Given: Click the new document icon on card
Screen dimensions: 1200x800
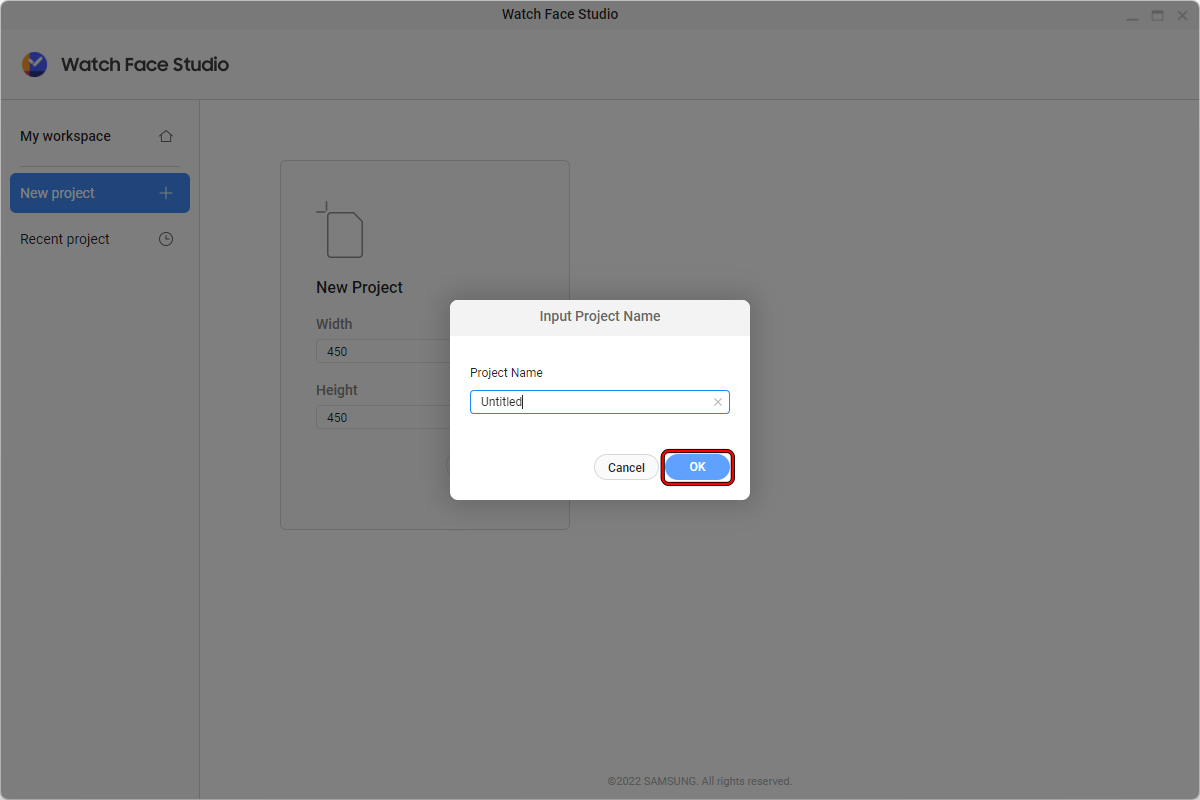Looking at the screenshot, I should (x=340, y=230).
